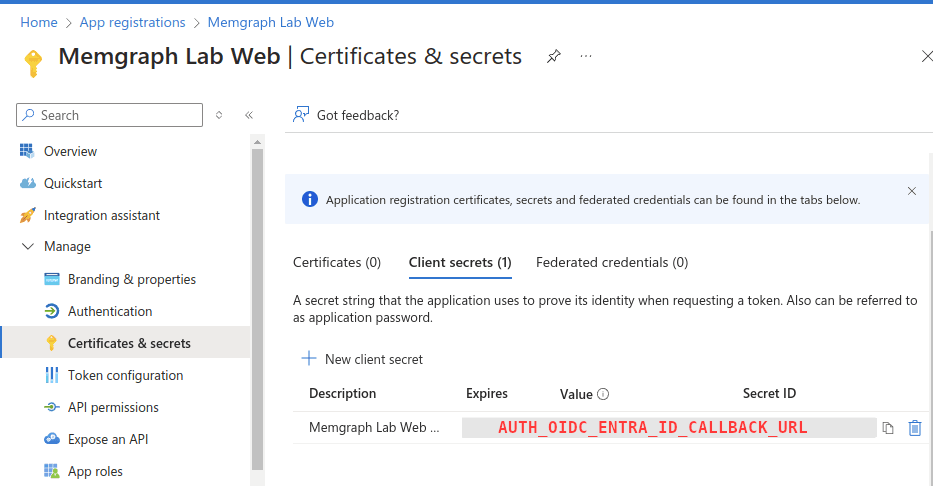
Task: Collapse the sidebar with double chevron
Action: point(249,115)
